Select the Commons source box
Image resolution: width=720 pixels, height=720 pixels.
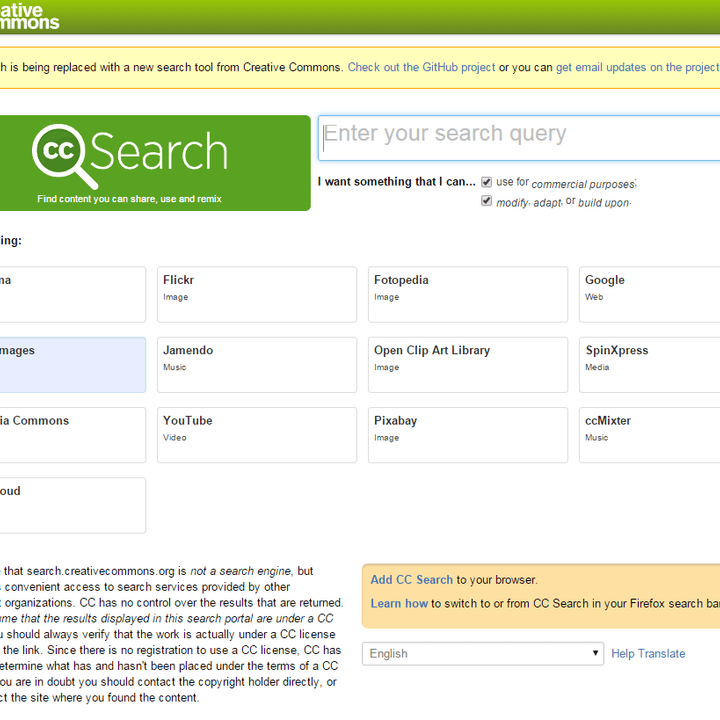(x=73, y=435)
